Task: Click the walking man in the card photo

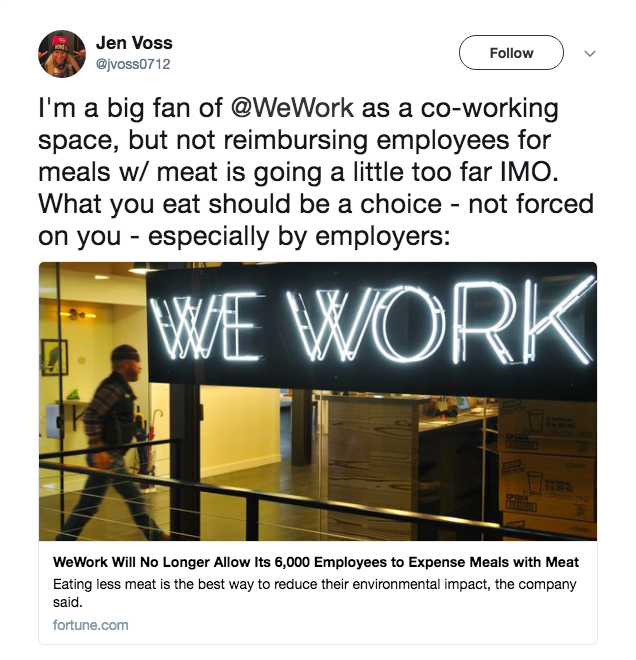Action: tap(113, 440)
